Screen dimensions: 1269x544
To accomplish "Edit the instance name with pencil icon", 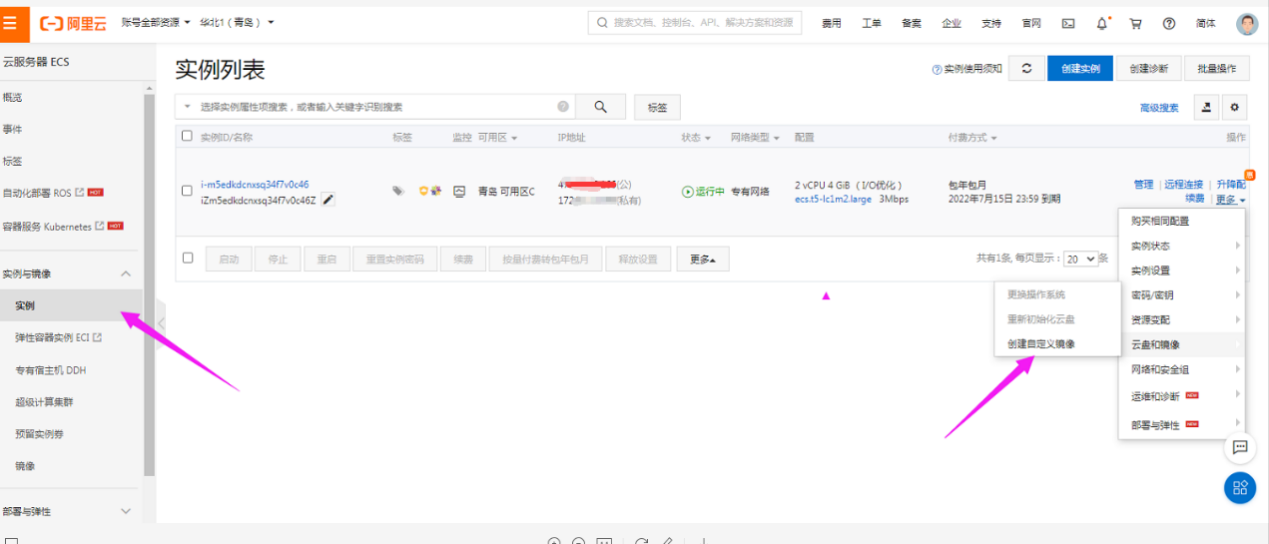I will [x=327, y=199].
